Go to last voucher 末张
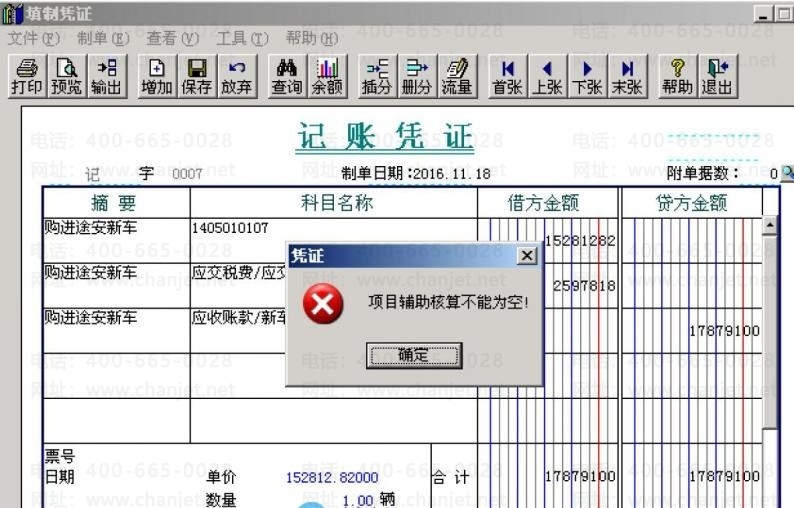794x508 pixels. [x=627, y=76]
